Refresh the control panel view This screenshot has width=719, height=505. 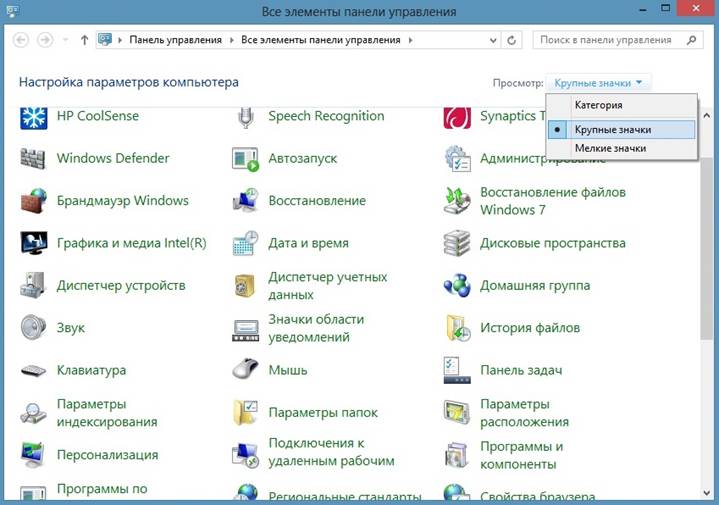[511, 40]
